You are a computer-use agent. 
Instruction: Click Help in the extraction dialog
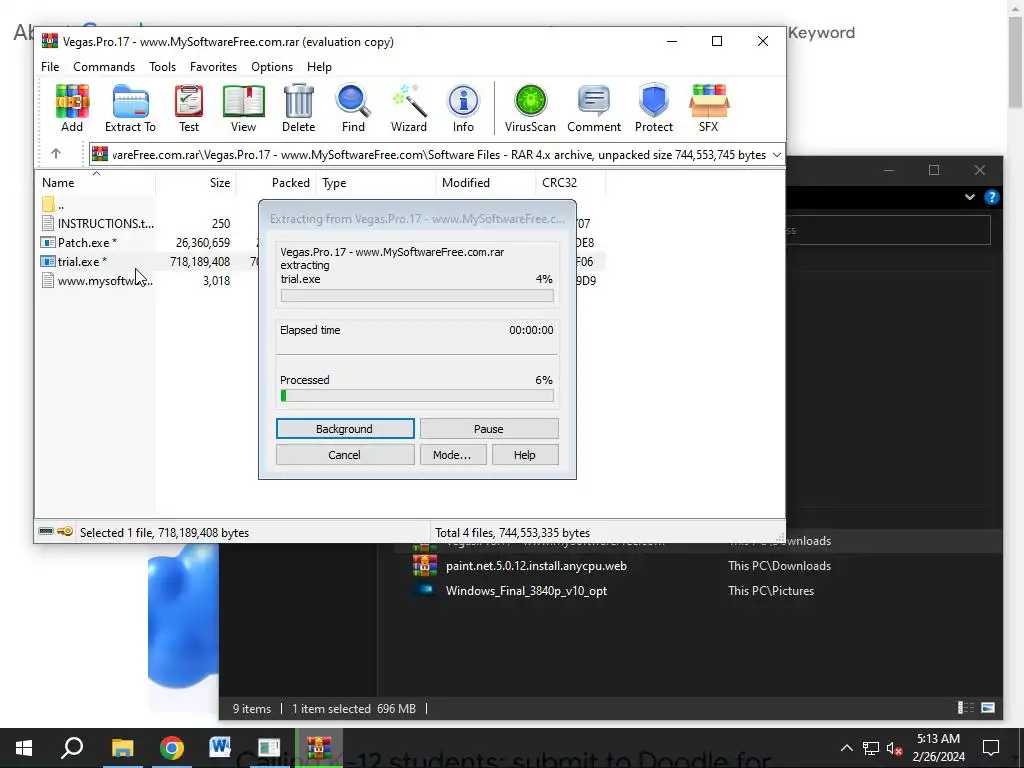(524, 455)
